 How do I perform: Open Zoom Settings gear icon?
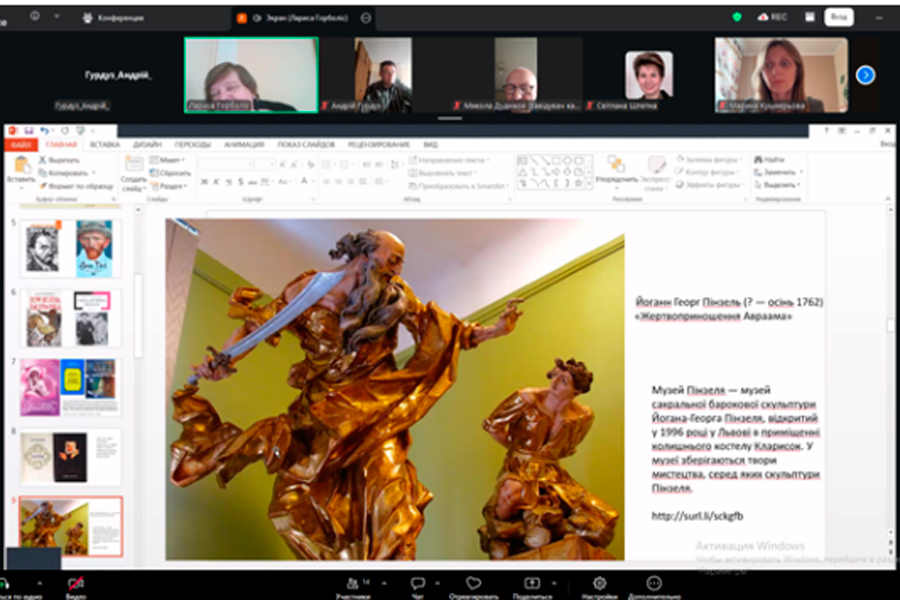point(599,583)
